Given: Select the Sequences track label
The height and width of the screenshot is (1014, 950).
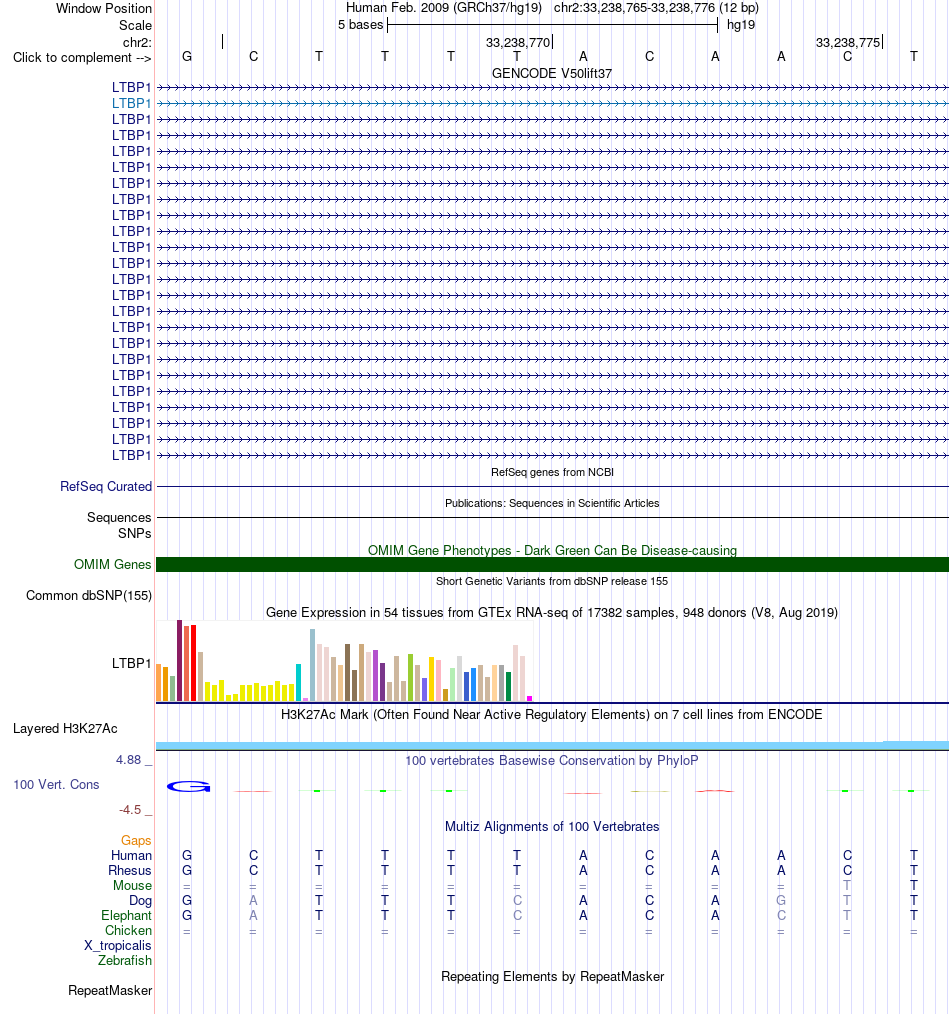Looking at the screenshot, I should (119, 517).
